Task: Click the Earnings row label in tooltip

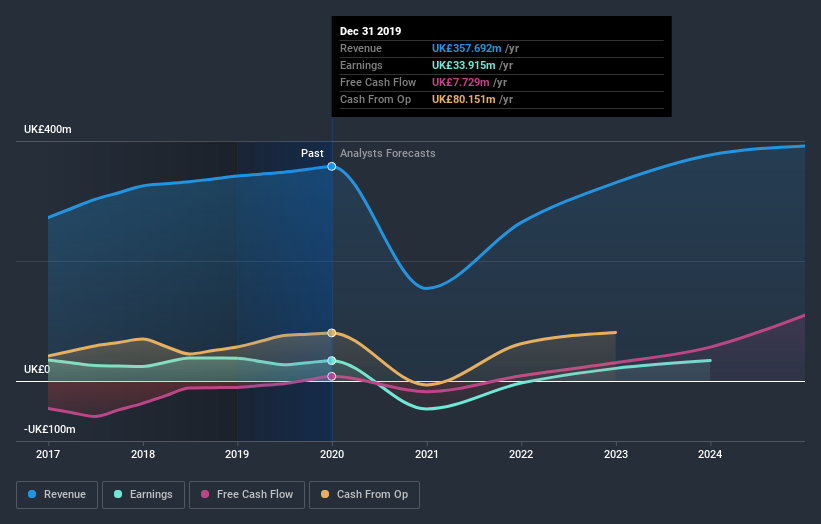Action: 361,65
